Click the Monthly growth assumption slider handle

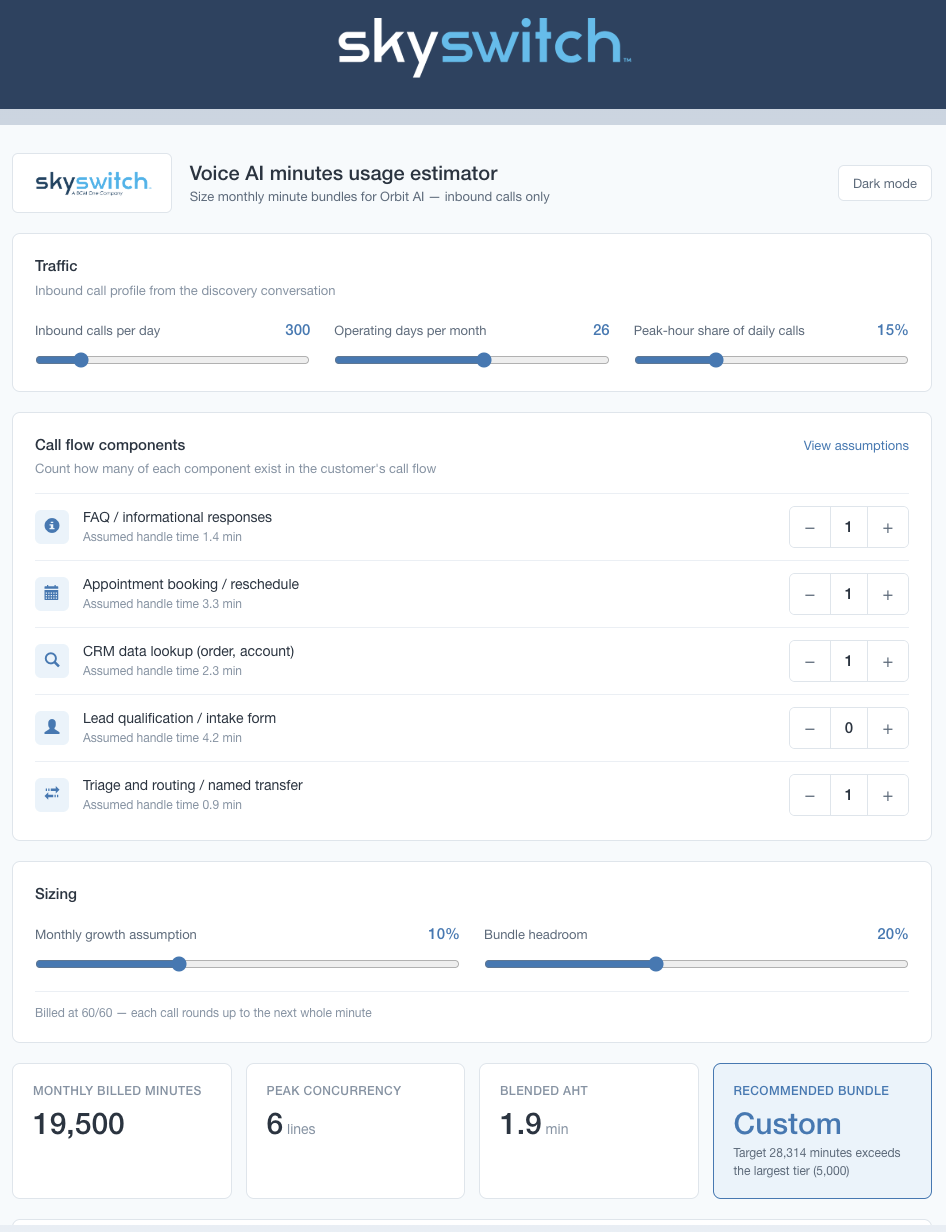[179, 964]
